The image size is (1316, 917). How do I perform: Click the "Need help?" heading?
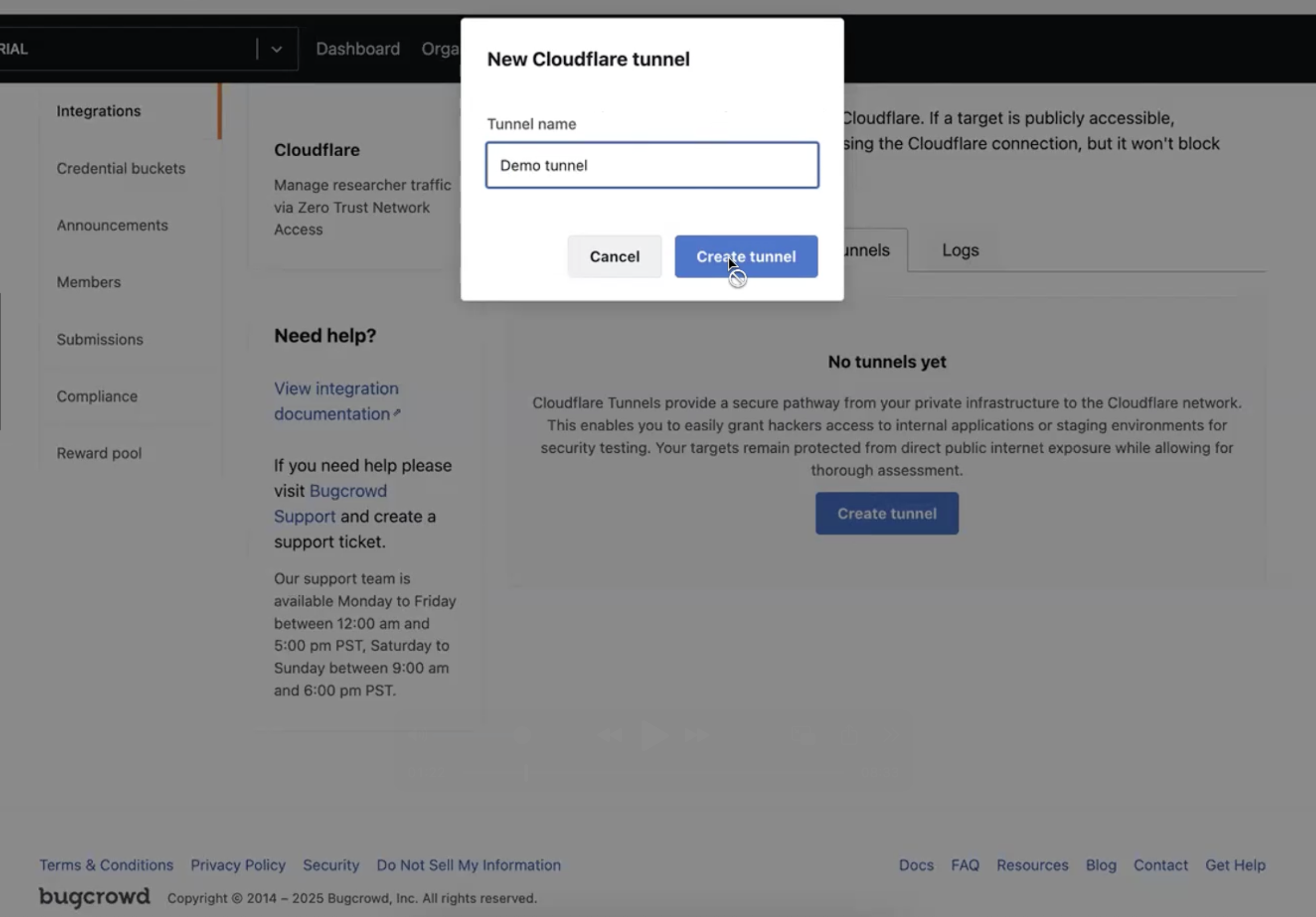tap(325, 335)
